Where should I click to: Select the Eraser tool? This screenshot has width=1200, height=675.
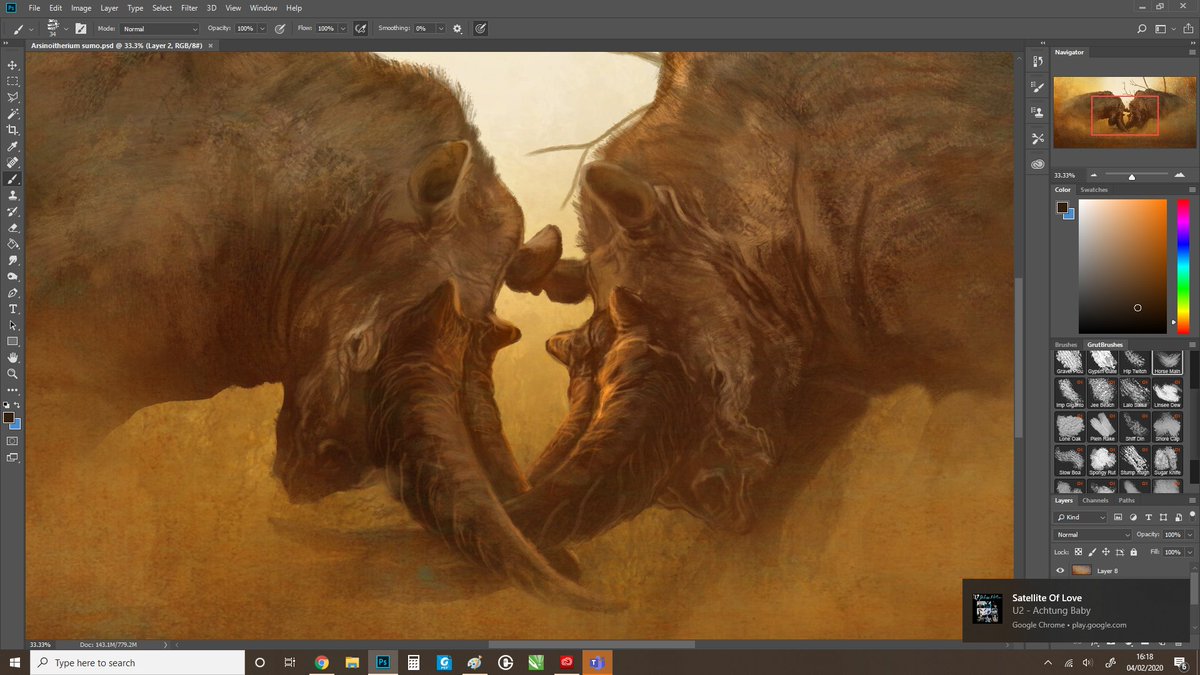click(13, 227)
